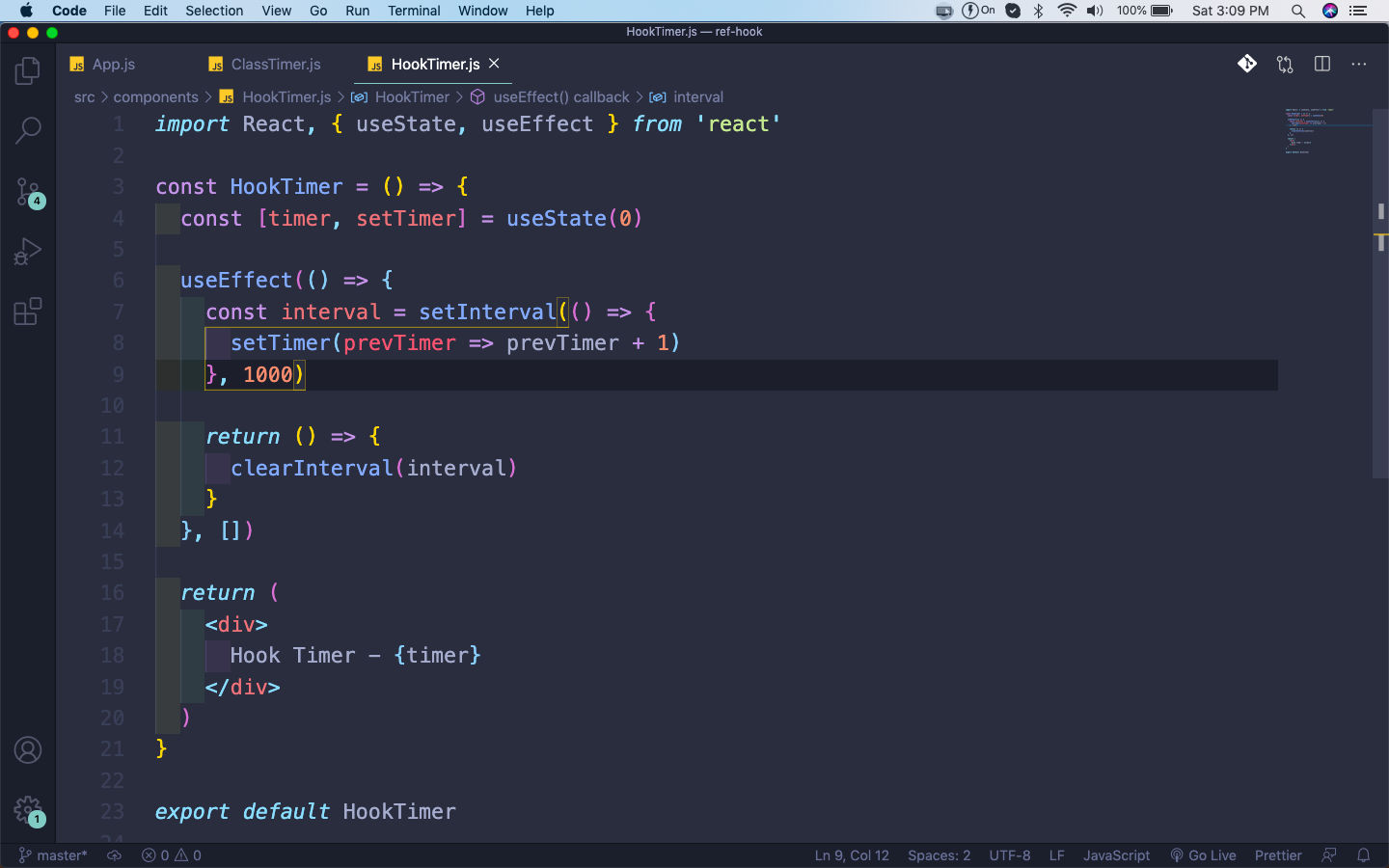Start Go Live server
Screen dimensions: 1389x868
click(1203, 855)
